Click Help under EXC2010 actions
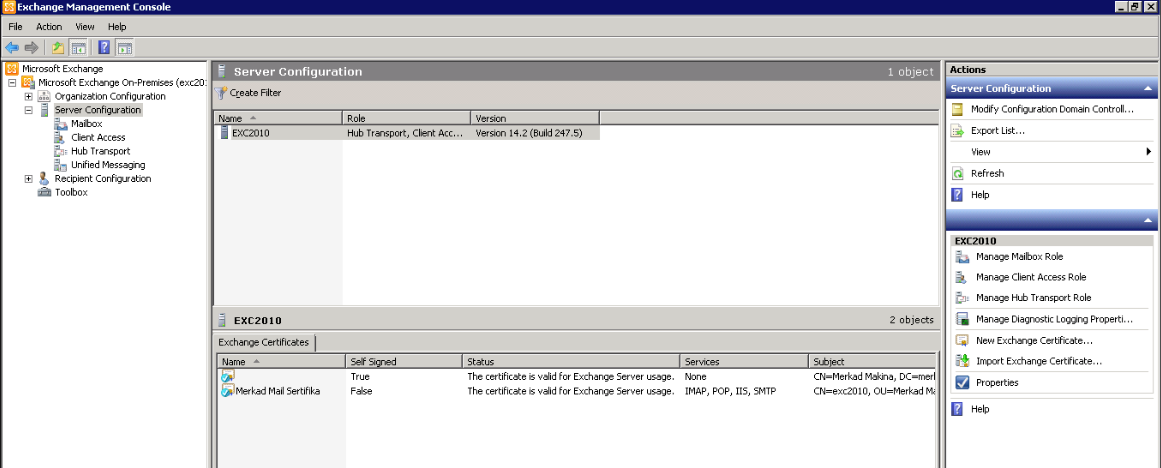This screenshot has width=1161, height=468. point(980,409)
